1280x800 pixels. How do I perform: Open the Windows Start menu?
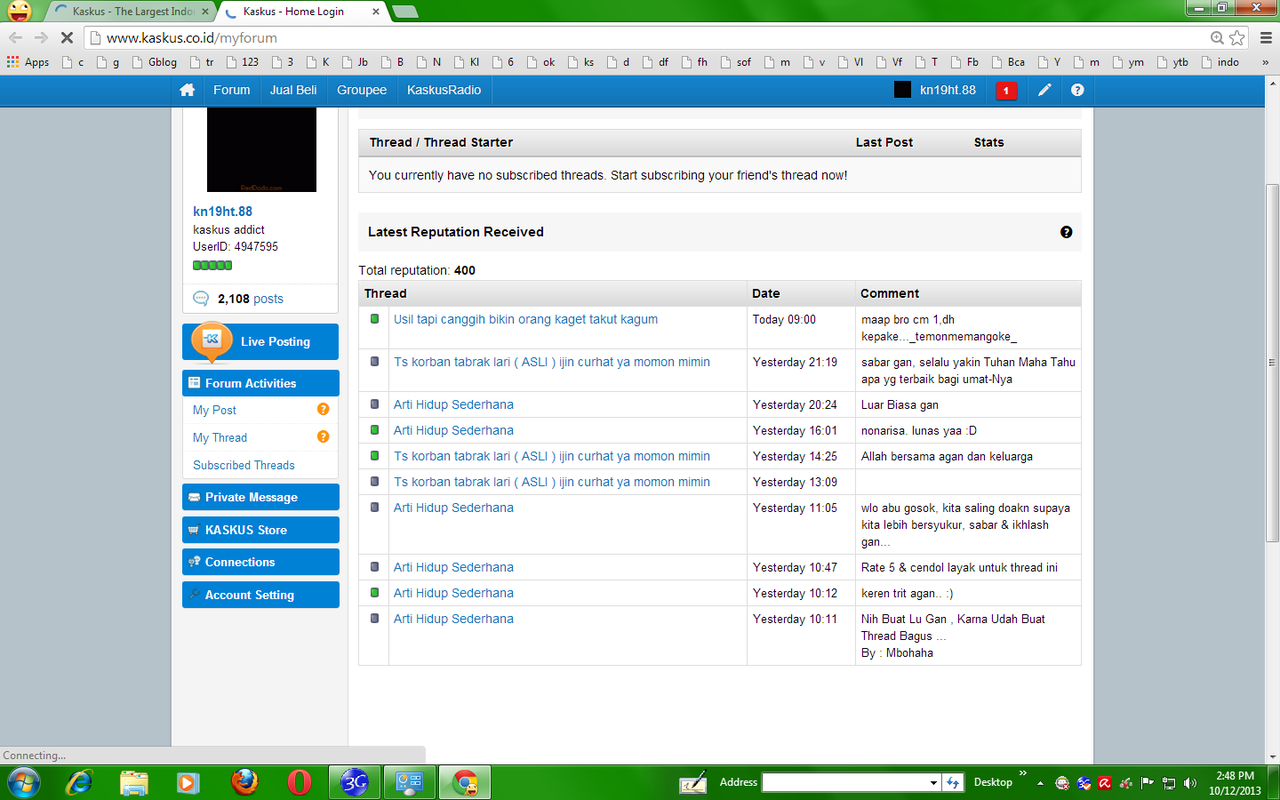pos(22,782)
